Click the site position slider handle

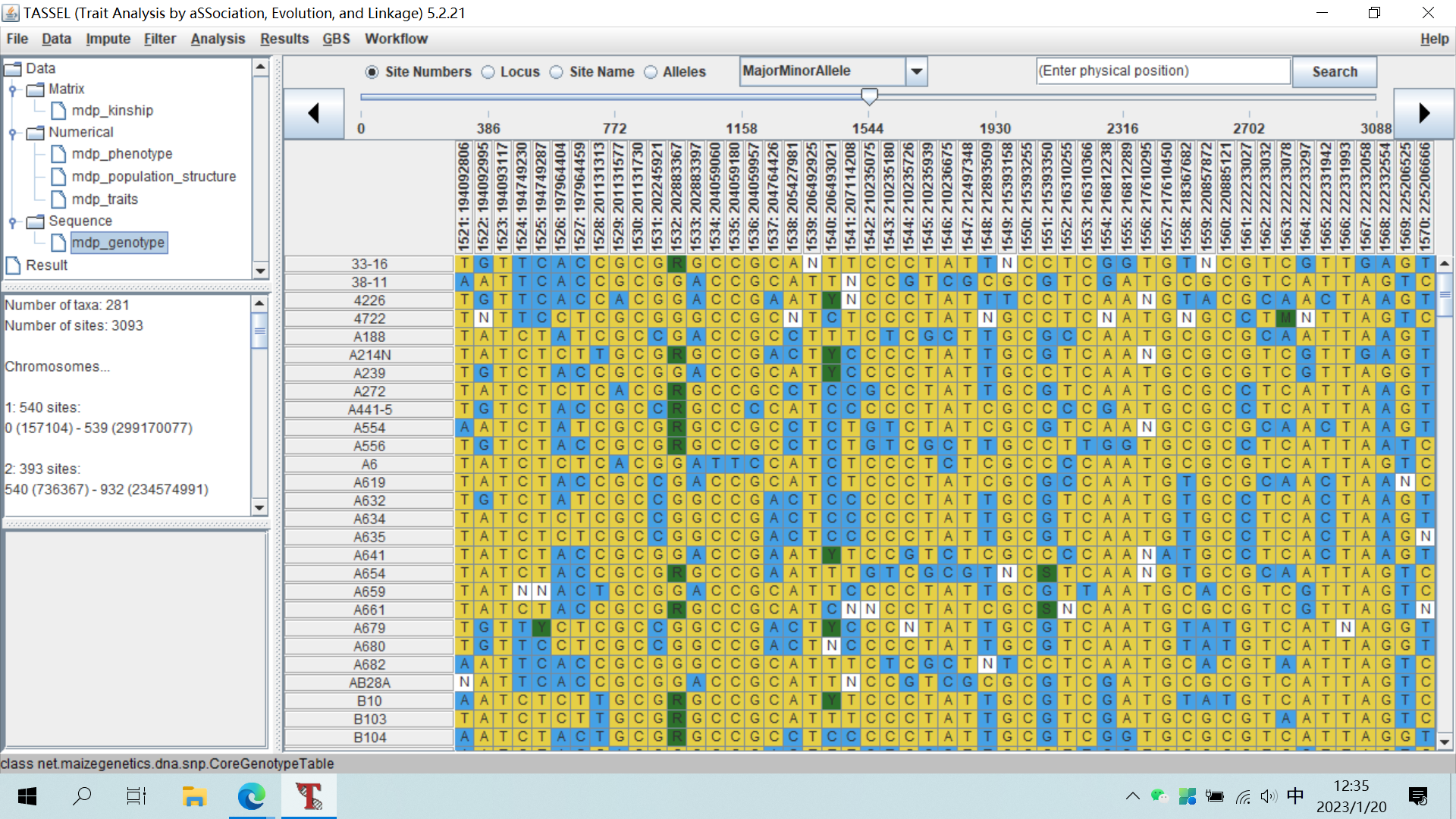pyautogui.click(x=870, y=96)
